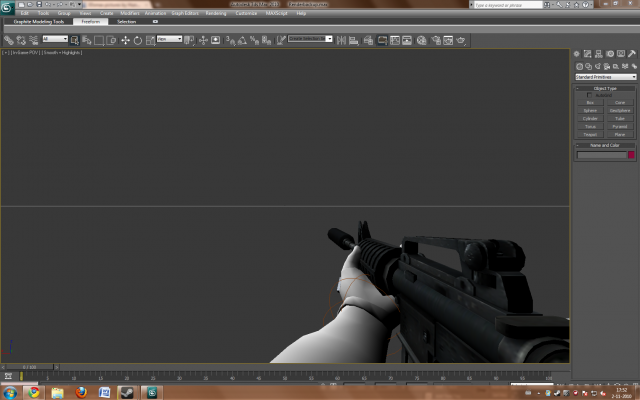The image size is (640, 400).
Task: Choose the Bind to Space Warp tool
Action: tap(33, 40)
